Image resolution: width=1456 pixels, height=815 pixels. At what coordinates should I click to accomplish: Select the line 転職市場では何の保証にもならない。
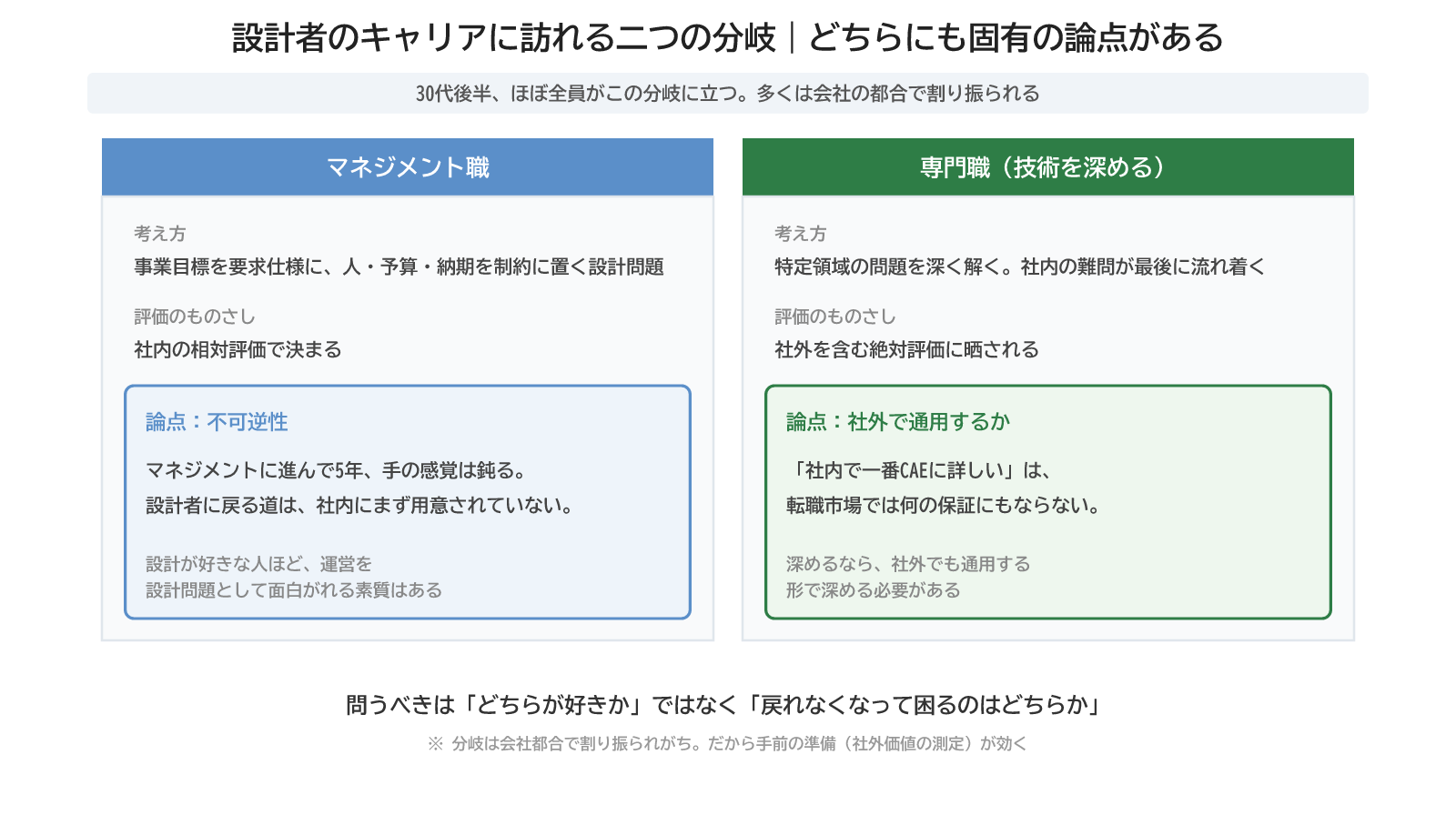click(x=945, y=506)
